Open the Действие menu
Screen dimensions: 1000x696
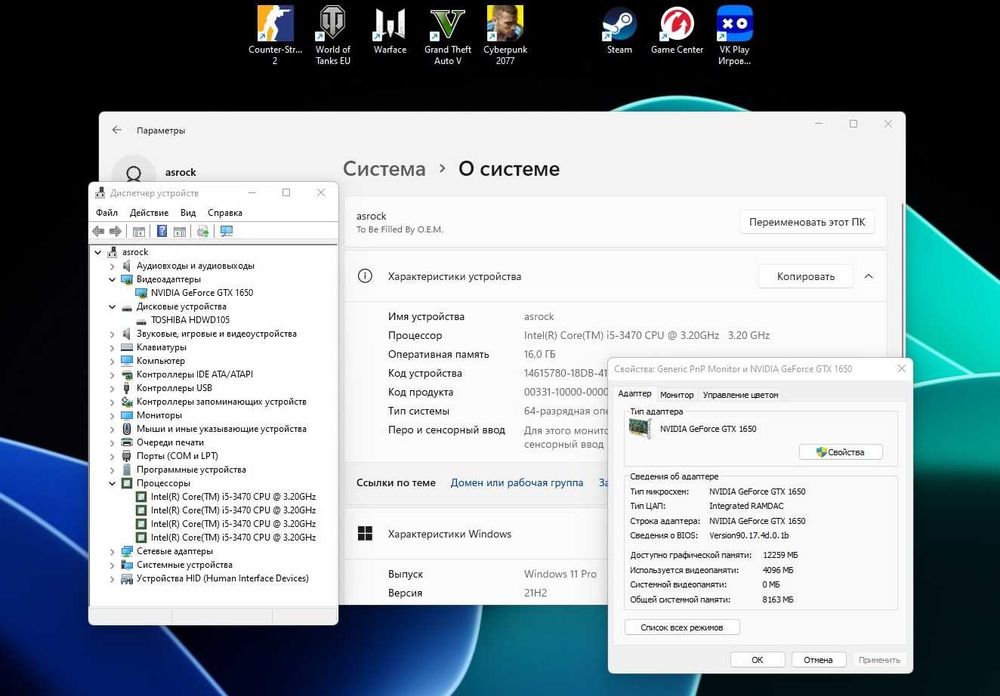pyautogui.click(x=149, y=212)
